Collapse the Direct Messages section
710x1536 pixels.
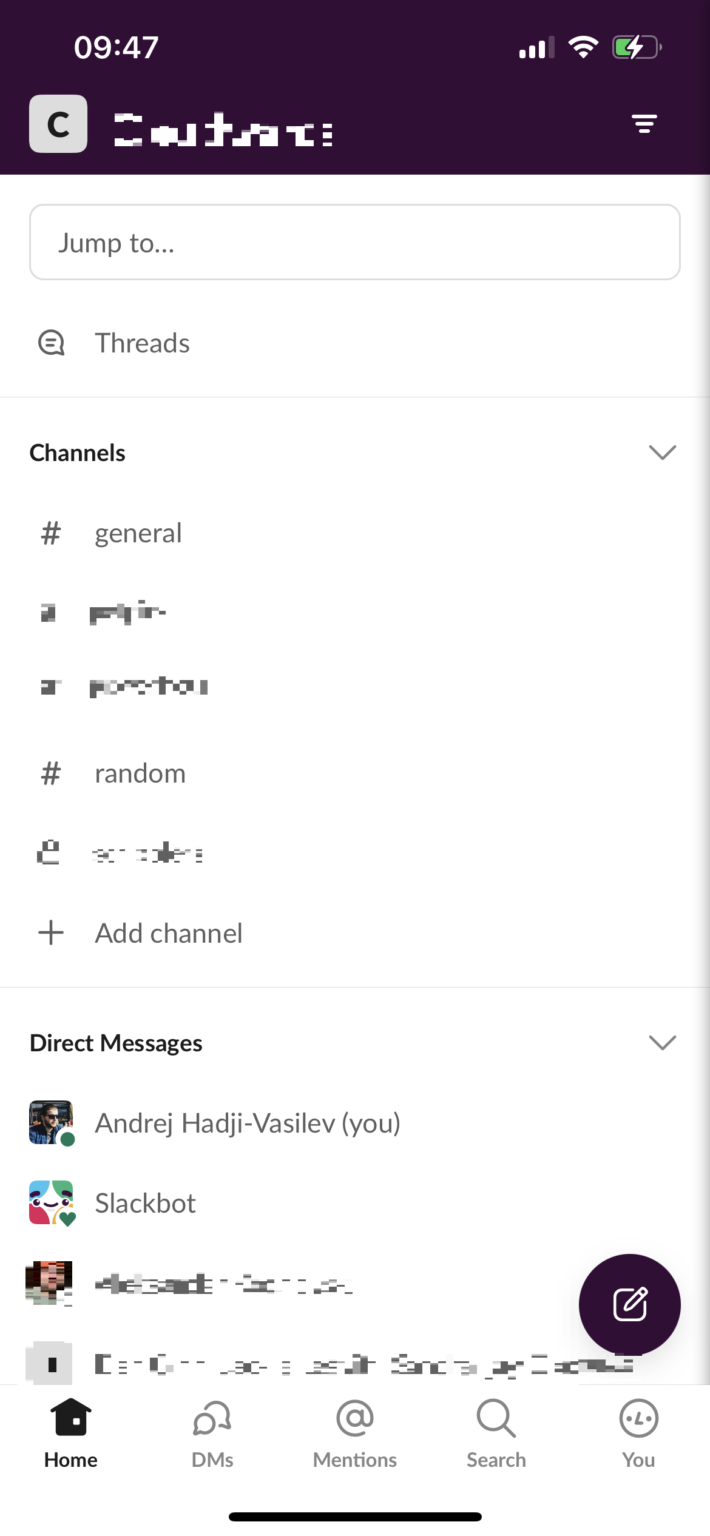tap(662, 1042)
